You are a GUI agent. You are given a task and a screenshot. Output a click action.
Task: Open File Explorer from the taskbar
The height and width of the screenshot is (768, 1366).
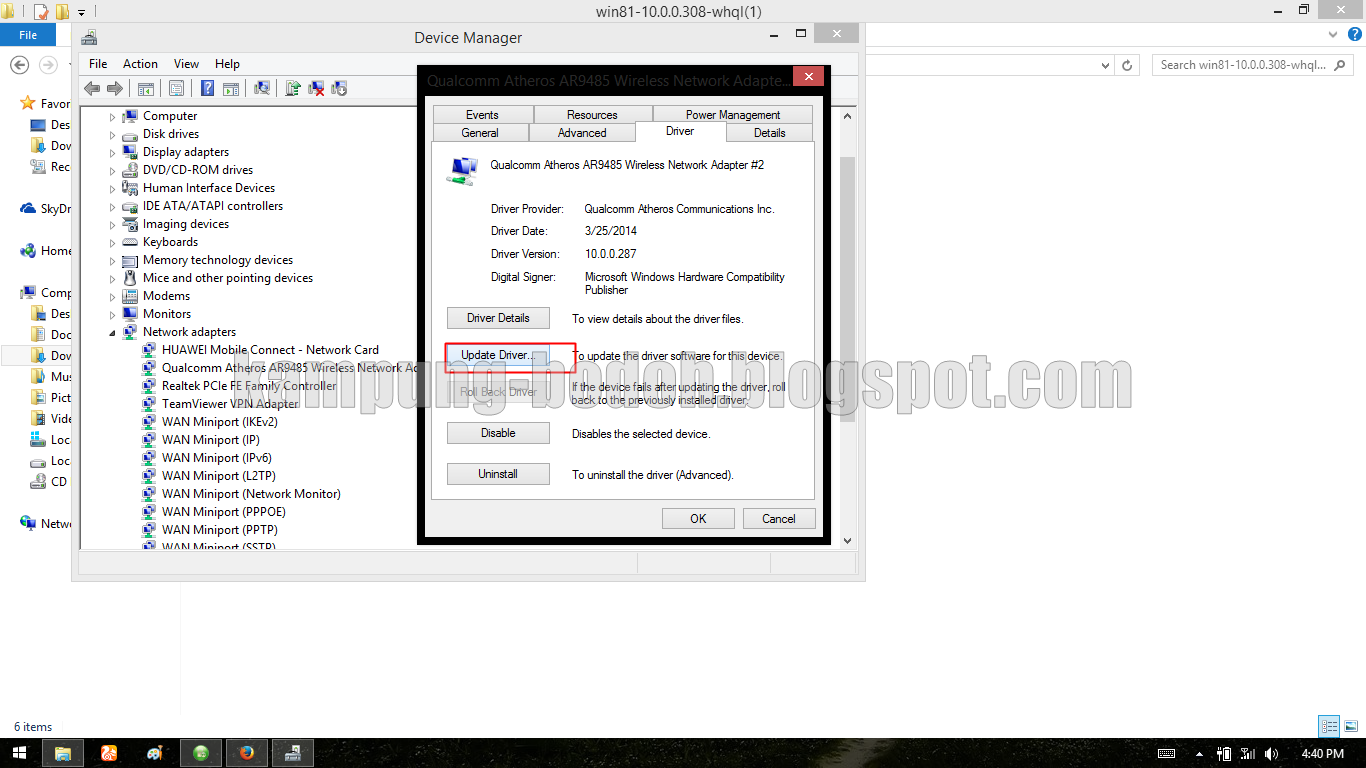coord(62,753)
